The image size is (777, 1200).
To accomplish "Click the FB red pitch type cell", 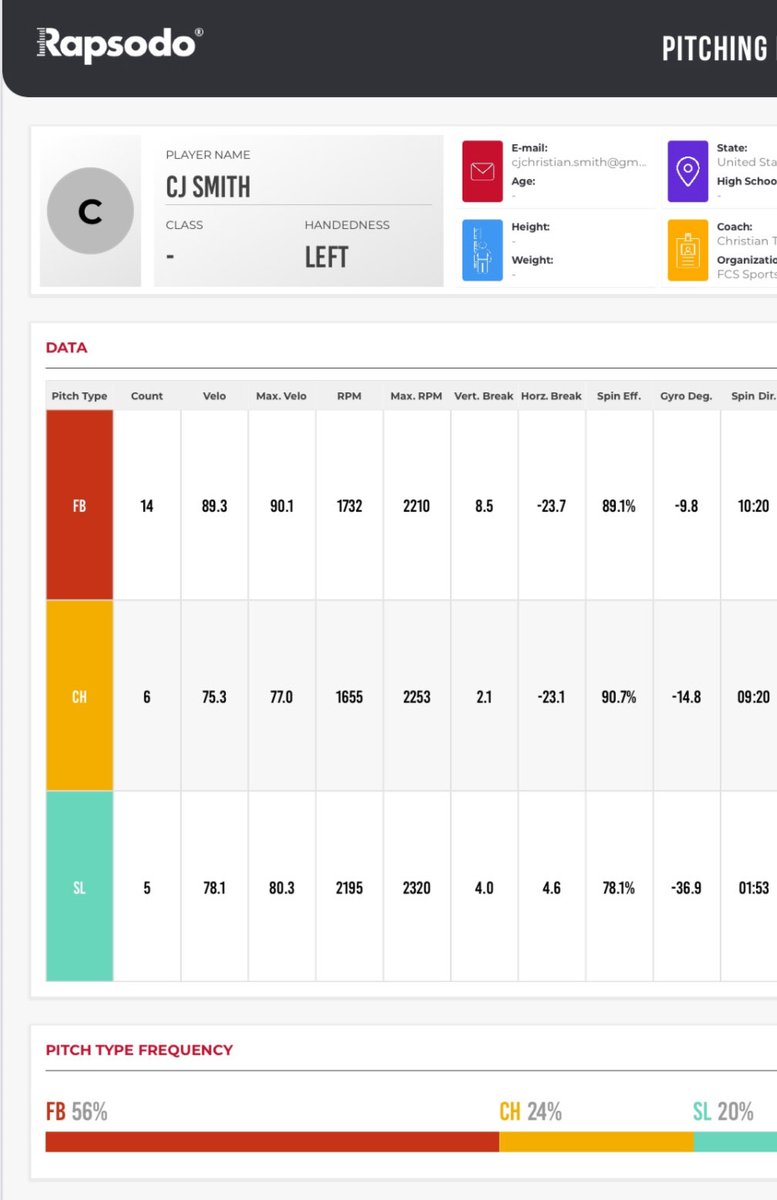I will (x=79, y=505).
